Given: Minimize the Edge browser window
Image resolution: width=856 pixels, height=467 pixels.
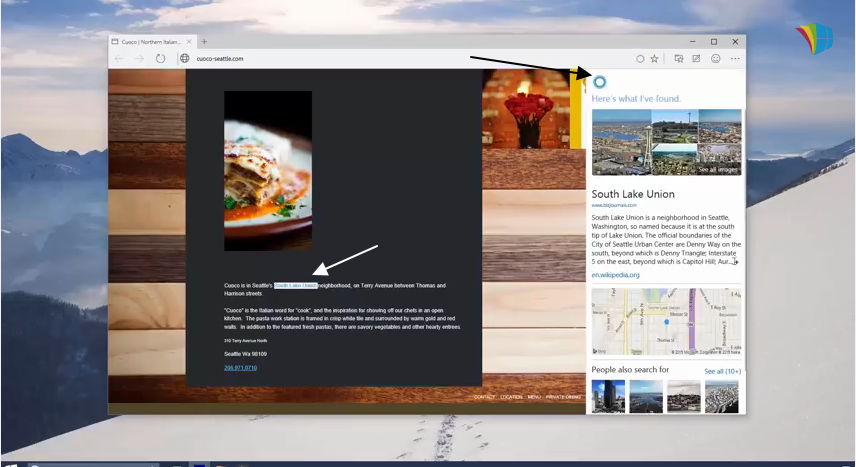Looking at the screenshot, I should point(692,42).
